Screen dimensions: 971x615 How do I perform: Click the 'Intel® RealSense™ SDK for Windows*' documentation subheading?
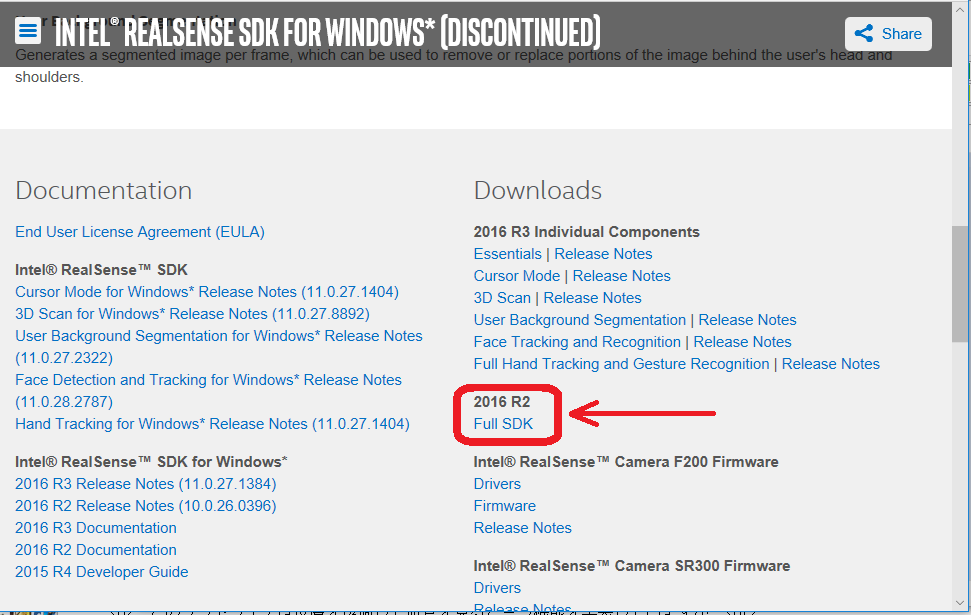point(151,462)
